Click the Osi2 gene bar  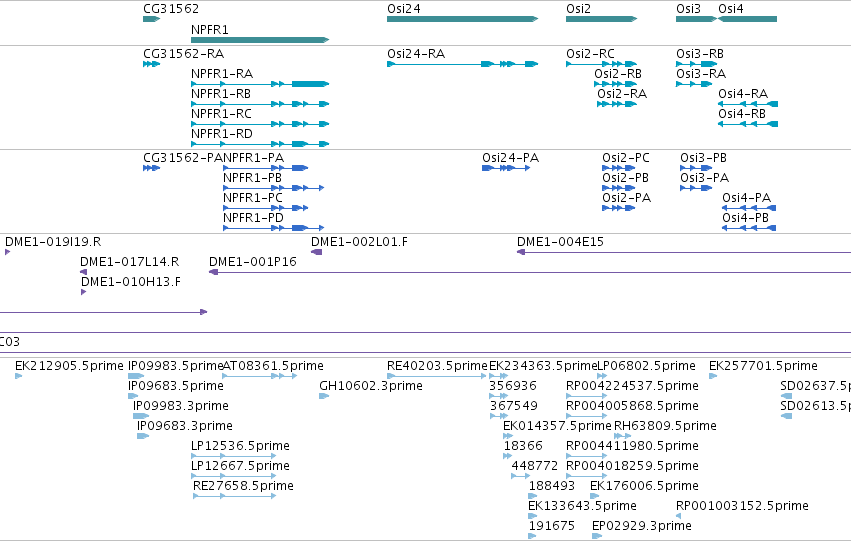pos(601,19)
